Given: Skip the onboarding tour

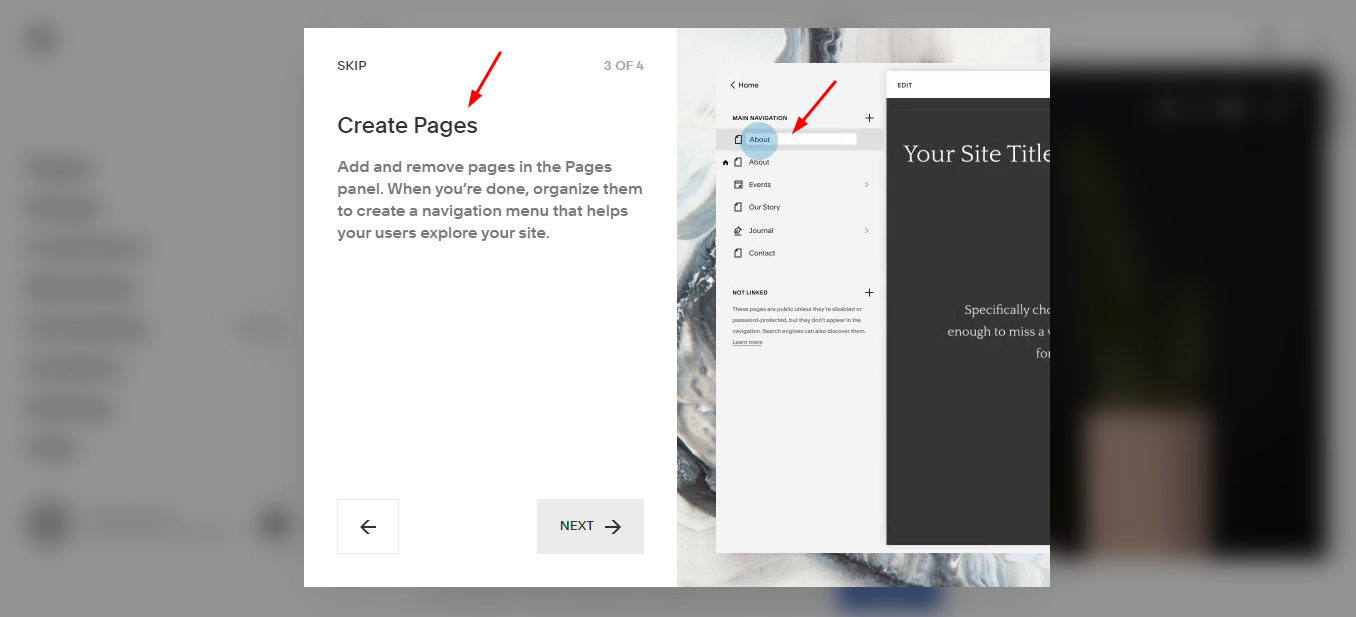Looking at the screenshot, I should [352, 66].
